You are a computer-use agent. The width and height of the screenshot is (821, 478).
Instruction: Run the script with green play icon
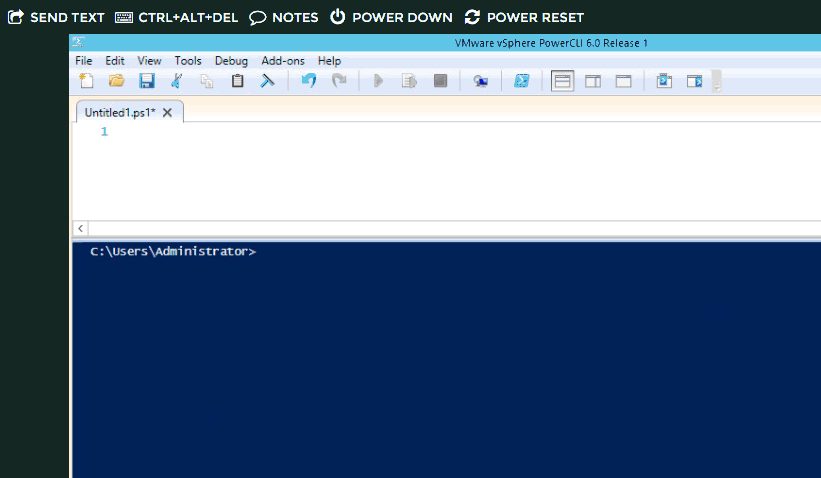378,81
